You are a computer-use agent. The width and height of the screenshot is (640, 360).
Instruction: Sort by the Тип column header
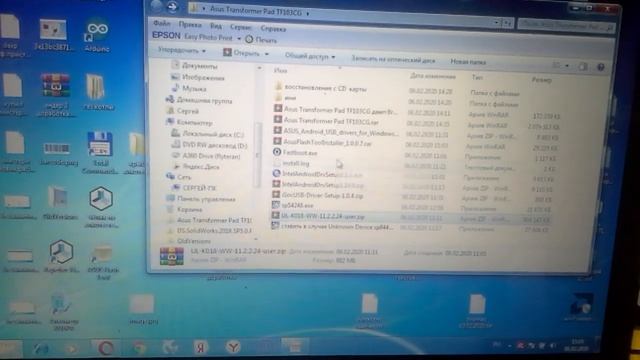pos(477,78)
